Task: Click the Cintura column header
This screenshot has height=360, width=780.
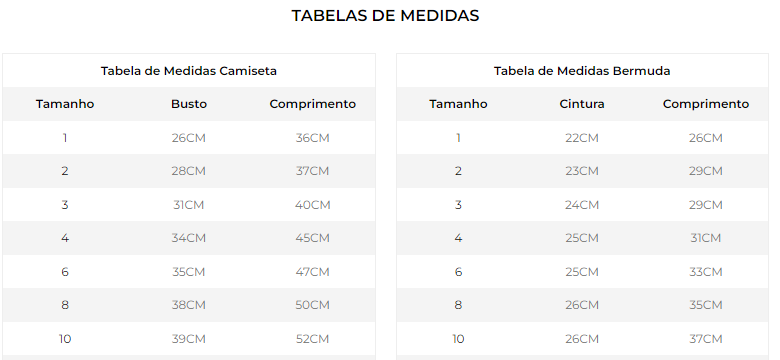Action: tap(582, 104)
